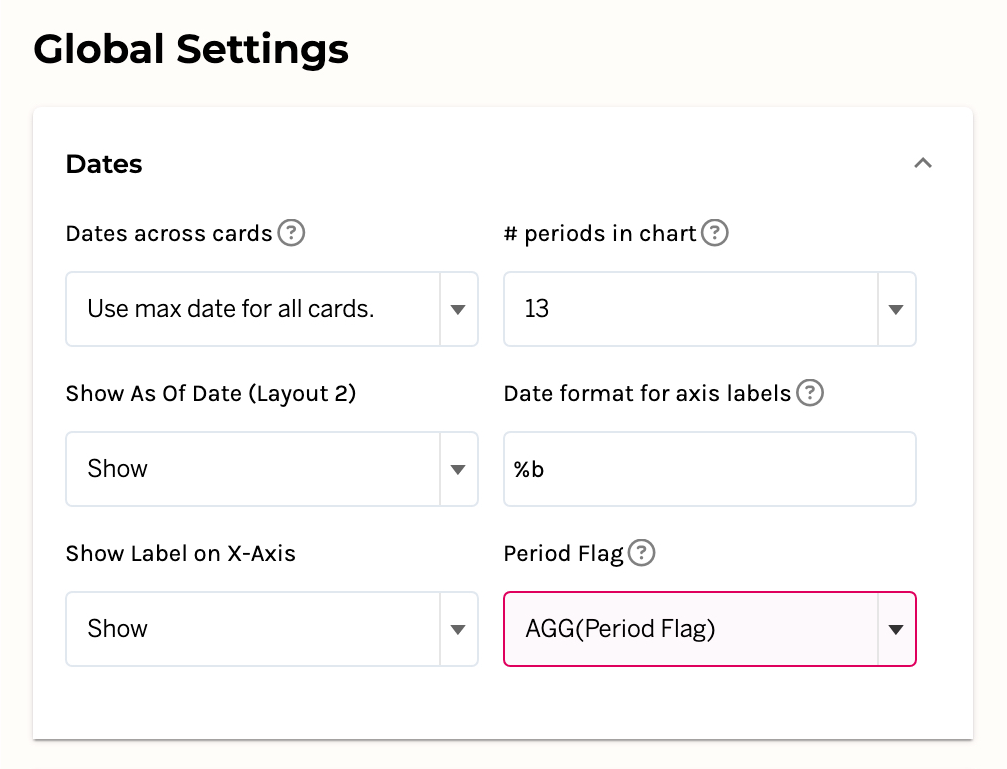Click help icon for # periods in chart
Image resolution: width=1007 pixels, height=769 pixels.
tap(714, 233)
